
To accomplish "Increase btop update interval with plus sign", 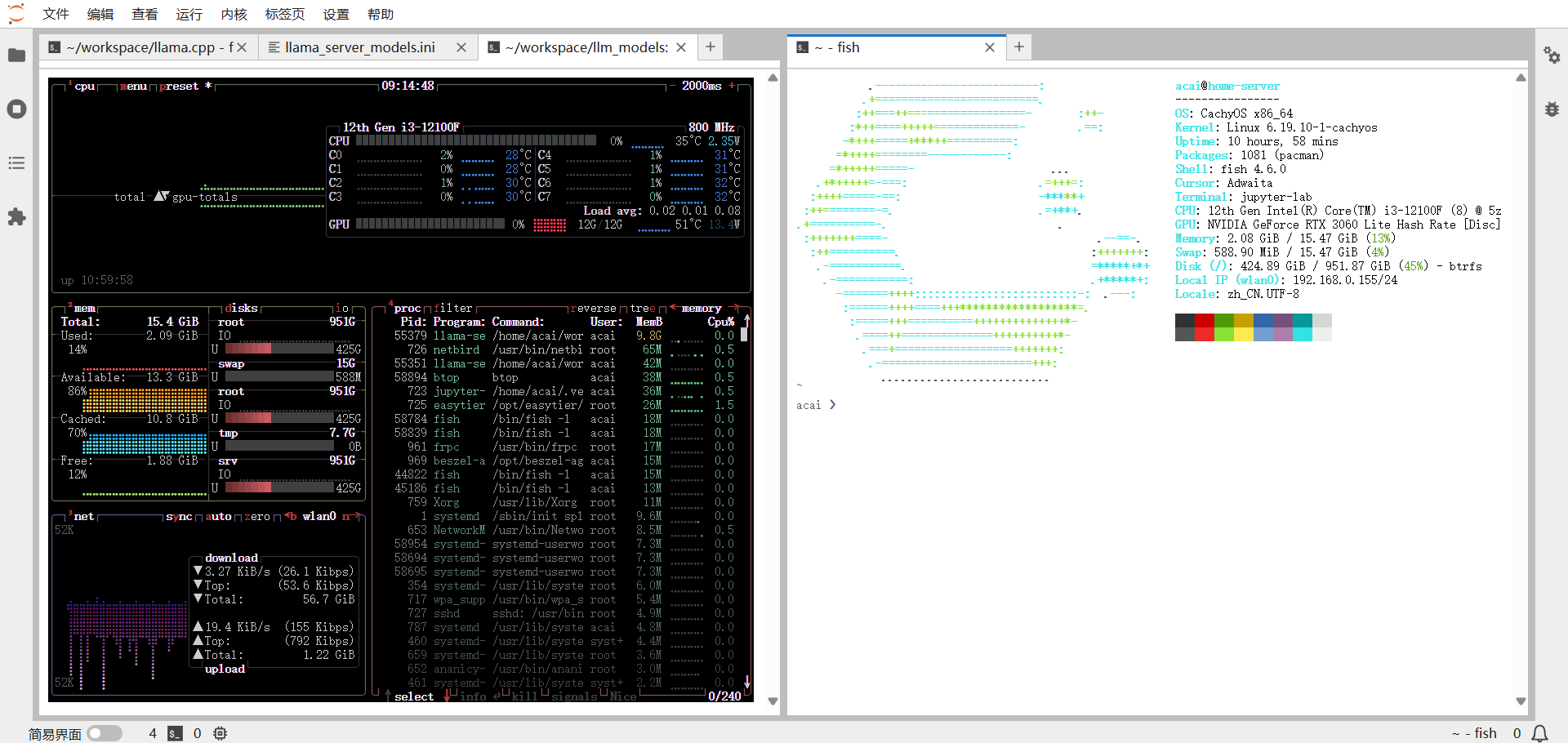I will pos(732,86).
